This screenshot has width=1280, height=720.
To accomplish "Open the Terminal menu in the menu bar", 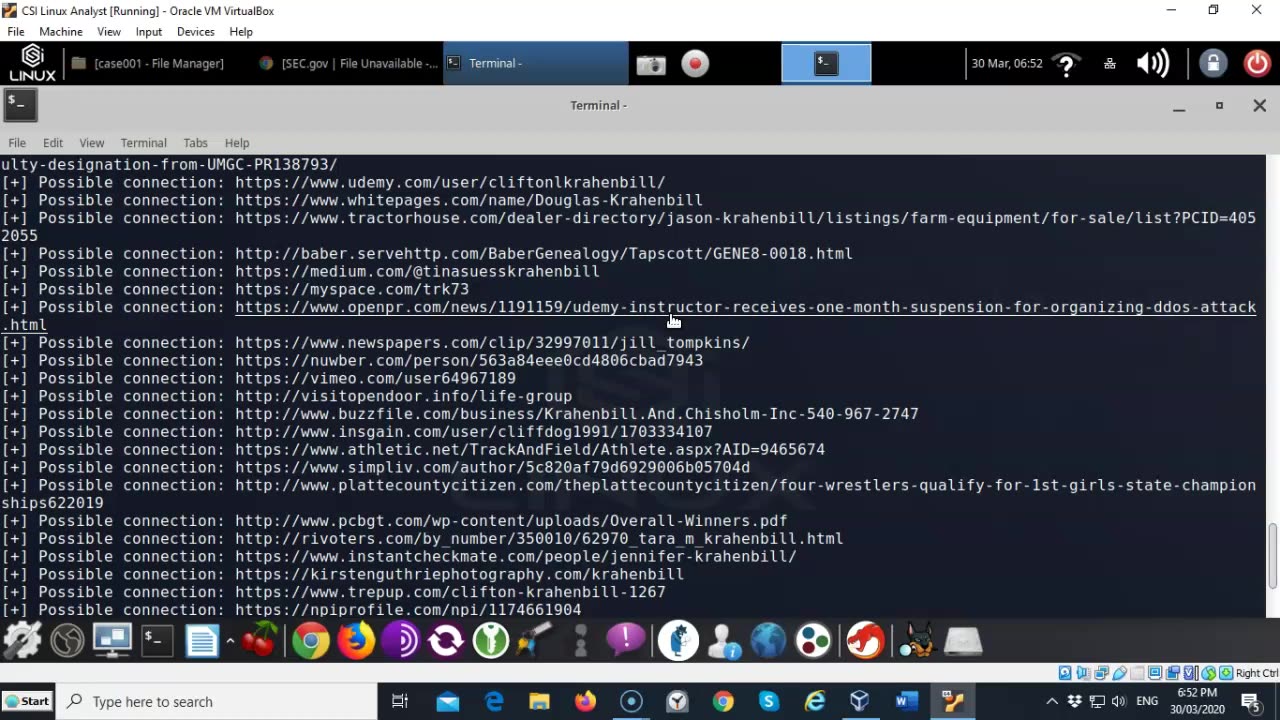I will click(x=143, y=143).
